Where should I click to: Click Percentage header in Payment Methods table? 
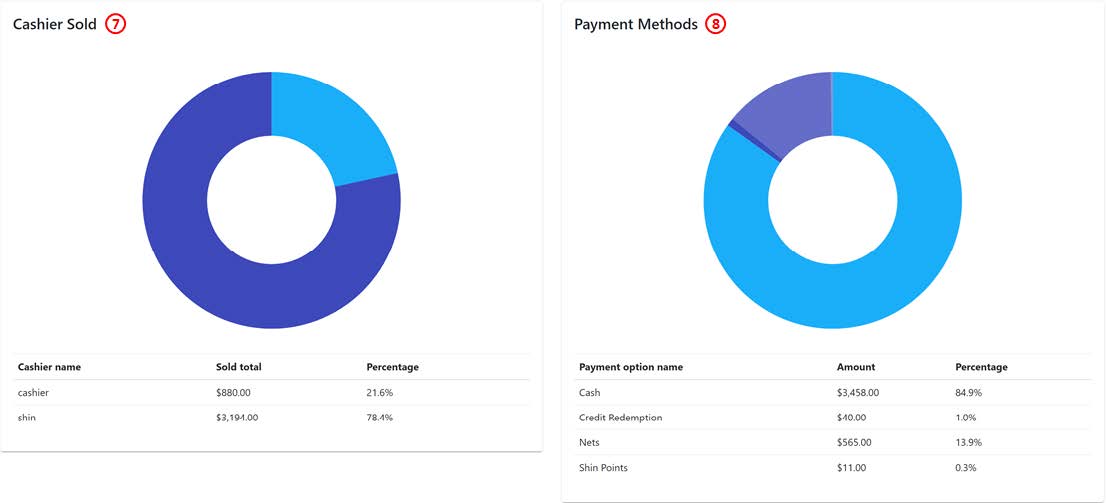pos(981,367)
